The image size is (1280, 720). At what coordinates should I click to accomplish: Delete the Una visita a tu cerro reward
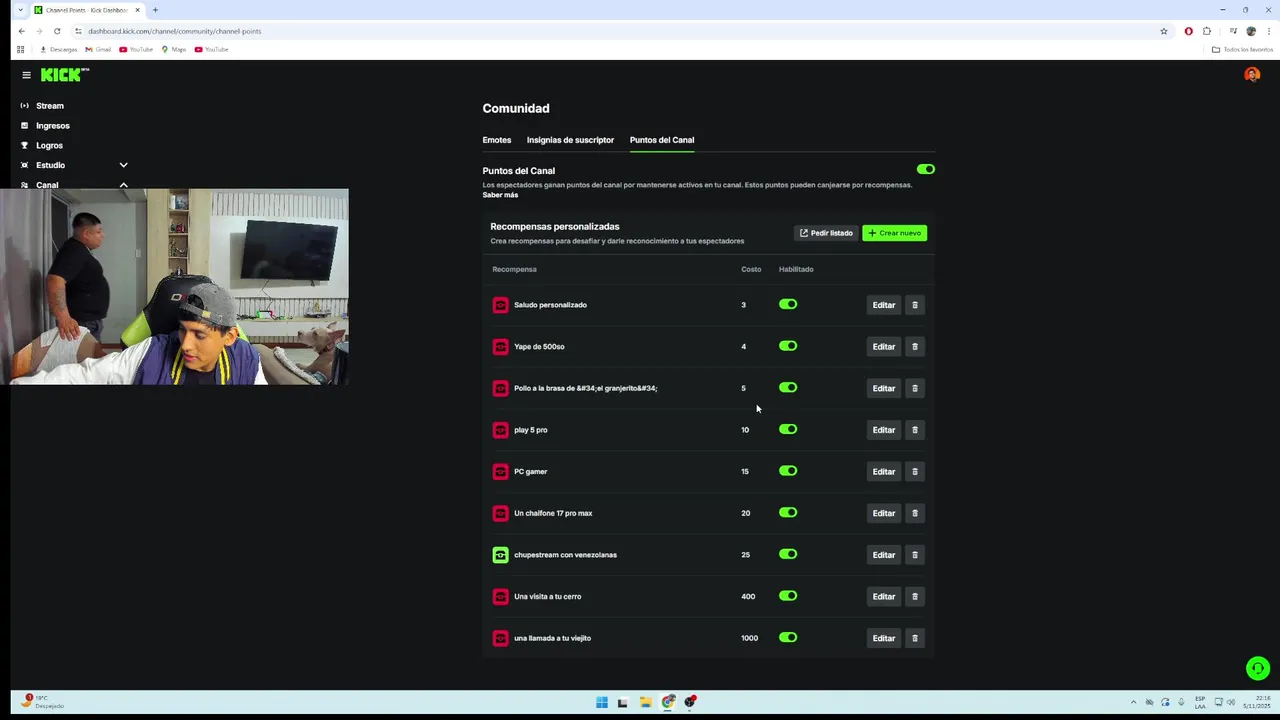point(915,597)
